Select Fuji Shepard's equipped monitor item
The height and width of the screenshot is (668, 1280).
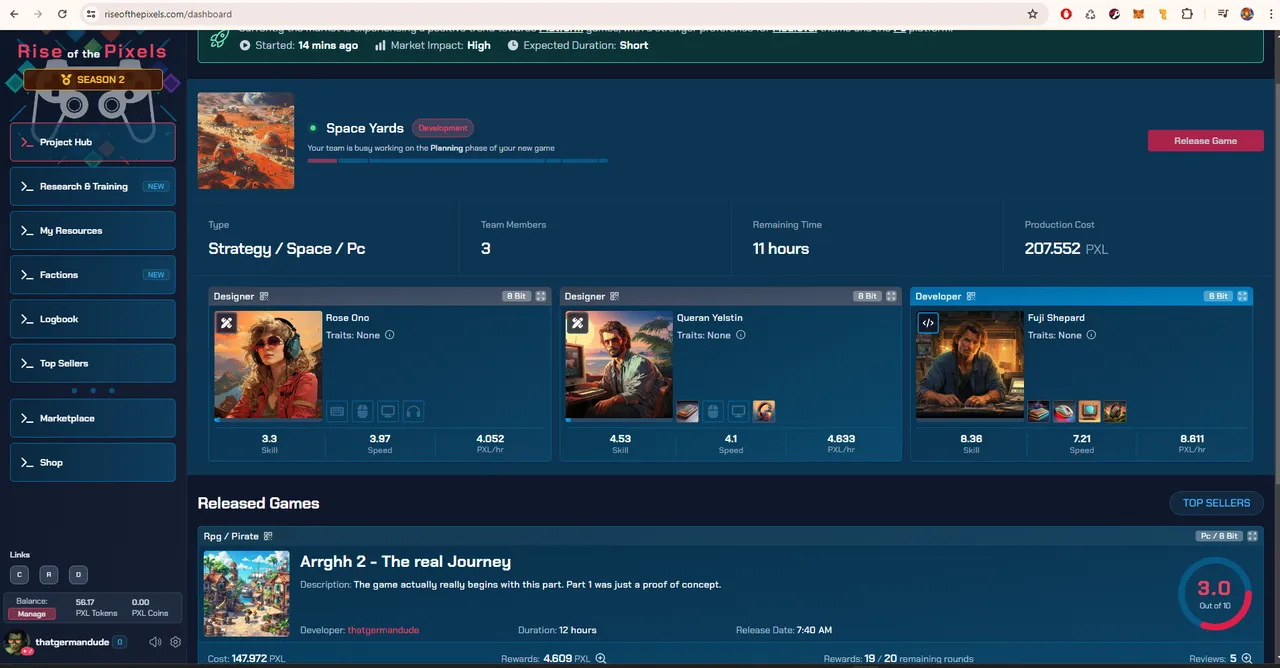(x=1090, y=411)
